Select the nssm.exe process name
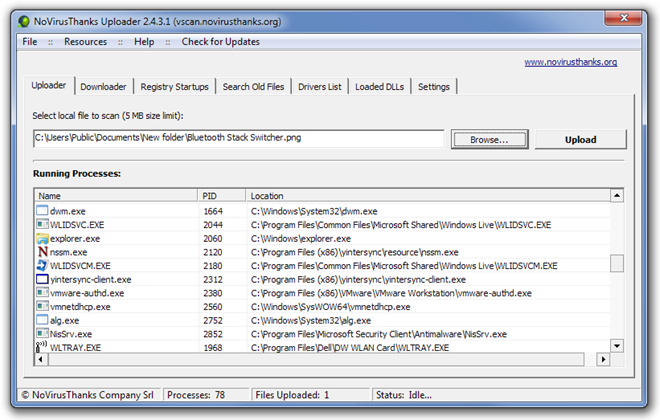This screenshot has height=420, width=660. [69, 252]
